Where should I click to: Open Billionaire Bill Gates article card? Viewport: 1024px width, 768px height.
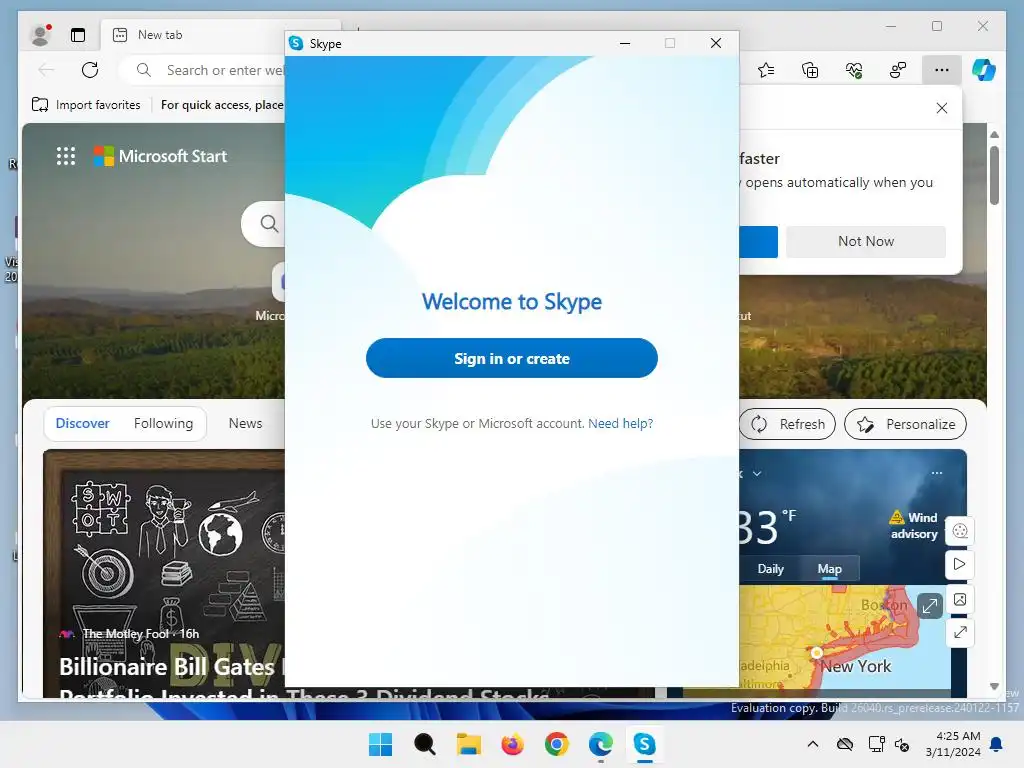(x=164, y=573)
